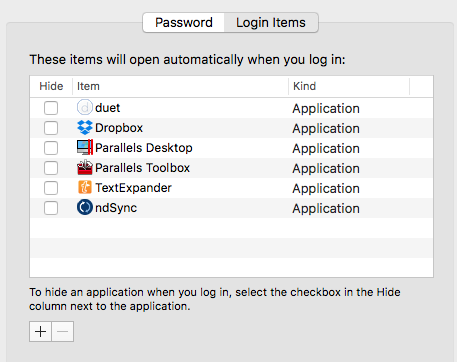Click the Parallels Toolbox app icon

pyautogui.click(x=85, y=168)
